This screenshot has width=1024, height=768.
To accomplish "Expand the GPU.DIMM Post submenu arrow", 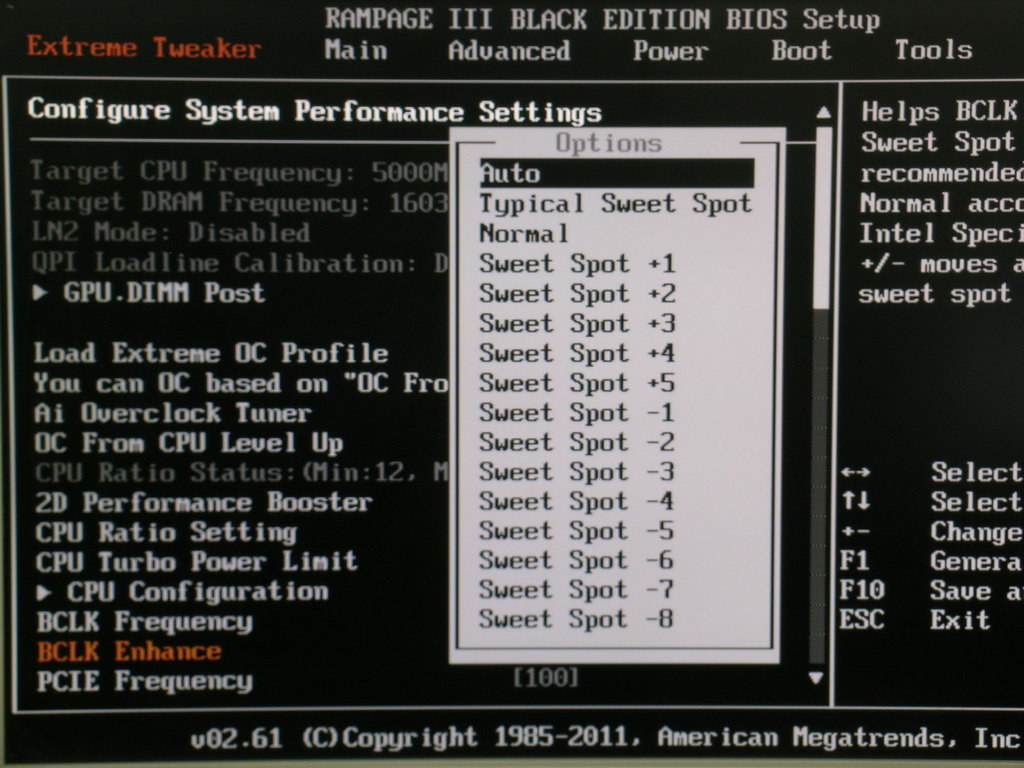I will 40,293.
